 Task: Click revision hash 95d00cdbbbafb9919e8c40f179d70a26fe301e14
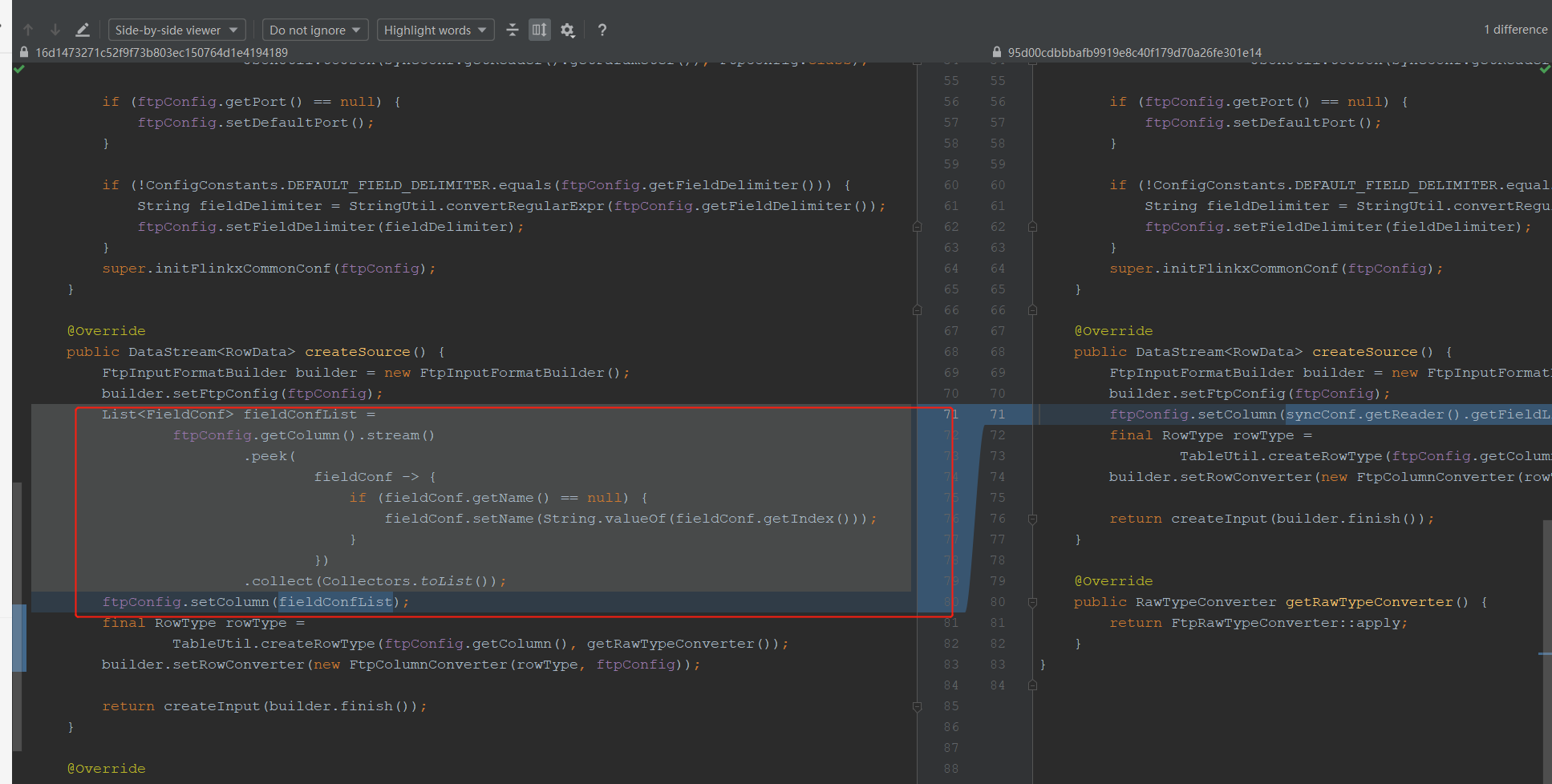[x=1134, y=52]
